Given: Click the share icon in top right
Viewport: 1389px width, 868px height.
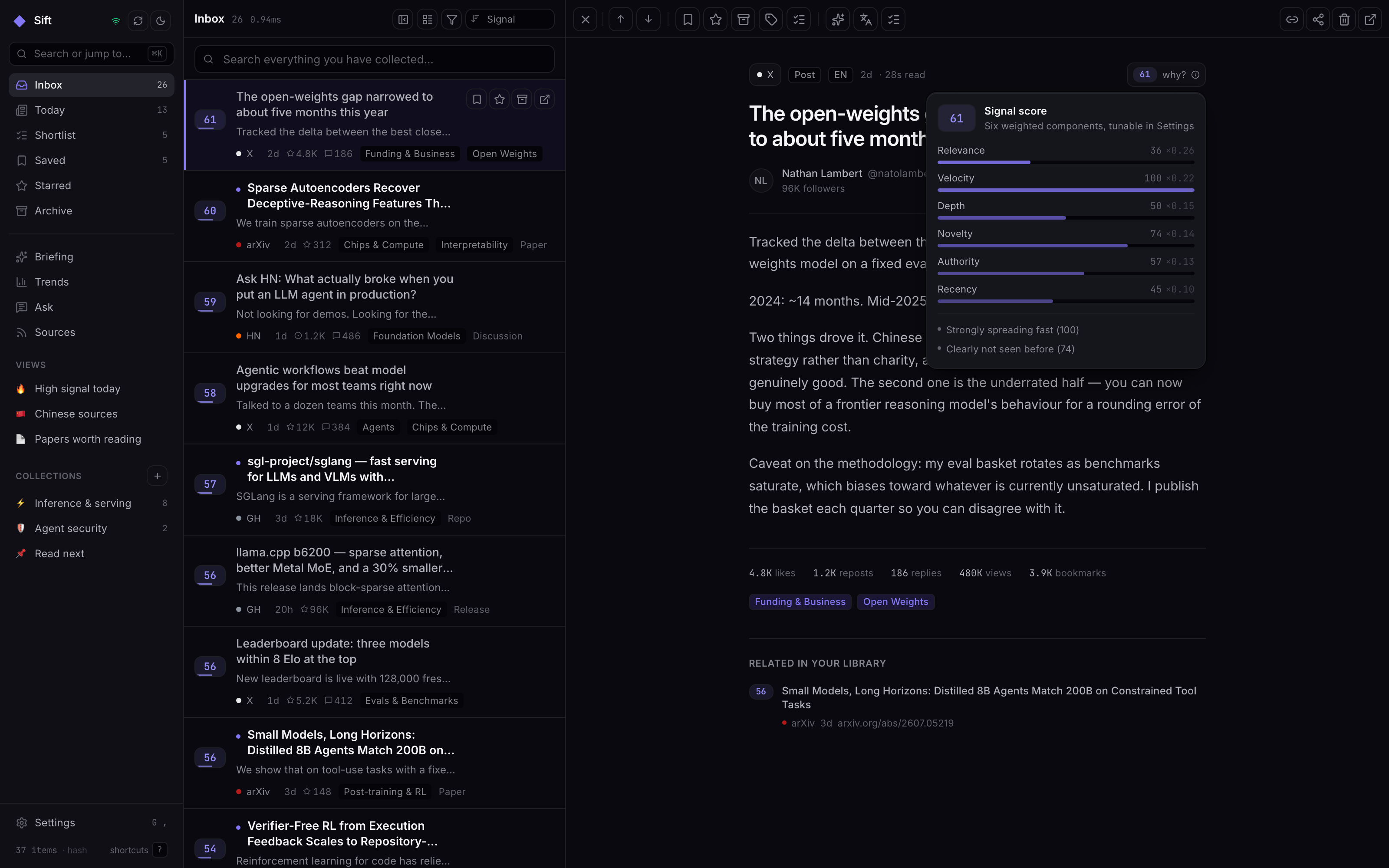Looking at the screenshot, I should coord(1318,20).
